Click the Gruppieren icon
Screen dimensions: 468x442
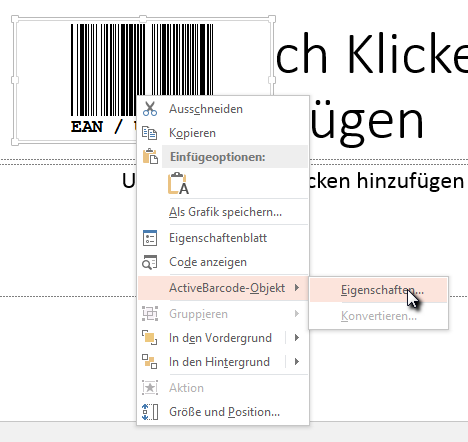pyautogui.click(x=150, y=314)
